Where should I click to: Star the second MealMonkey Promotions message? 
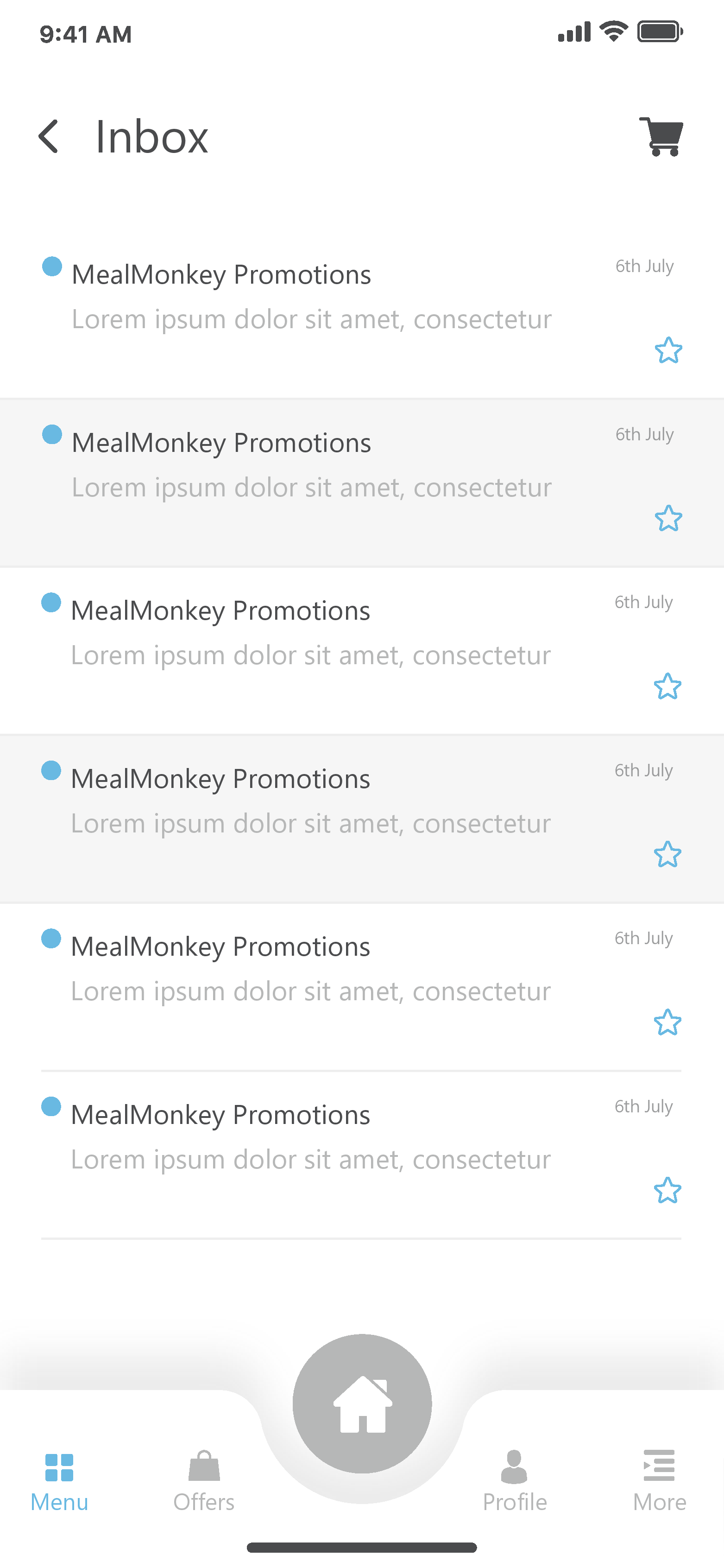tap(668, 518)
